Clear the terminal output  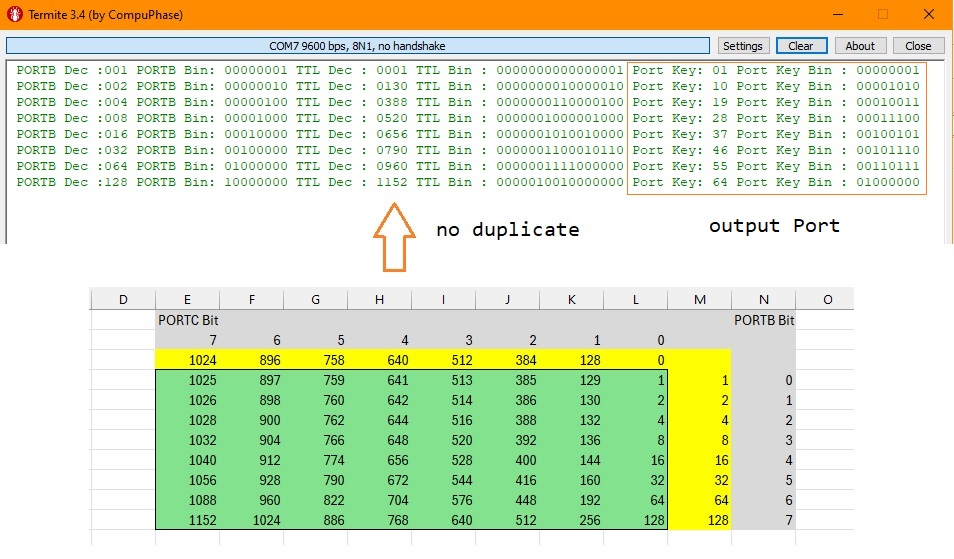pos(800,46)
